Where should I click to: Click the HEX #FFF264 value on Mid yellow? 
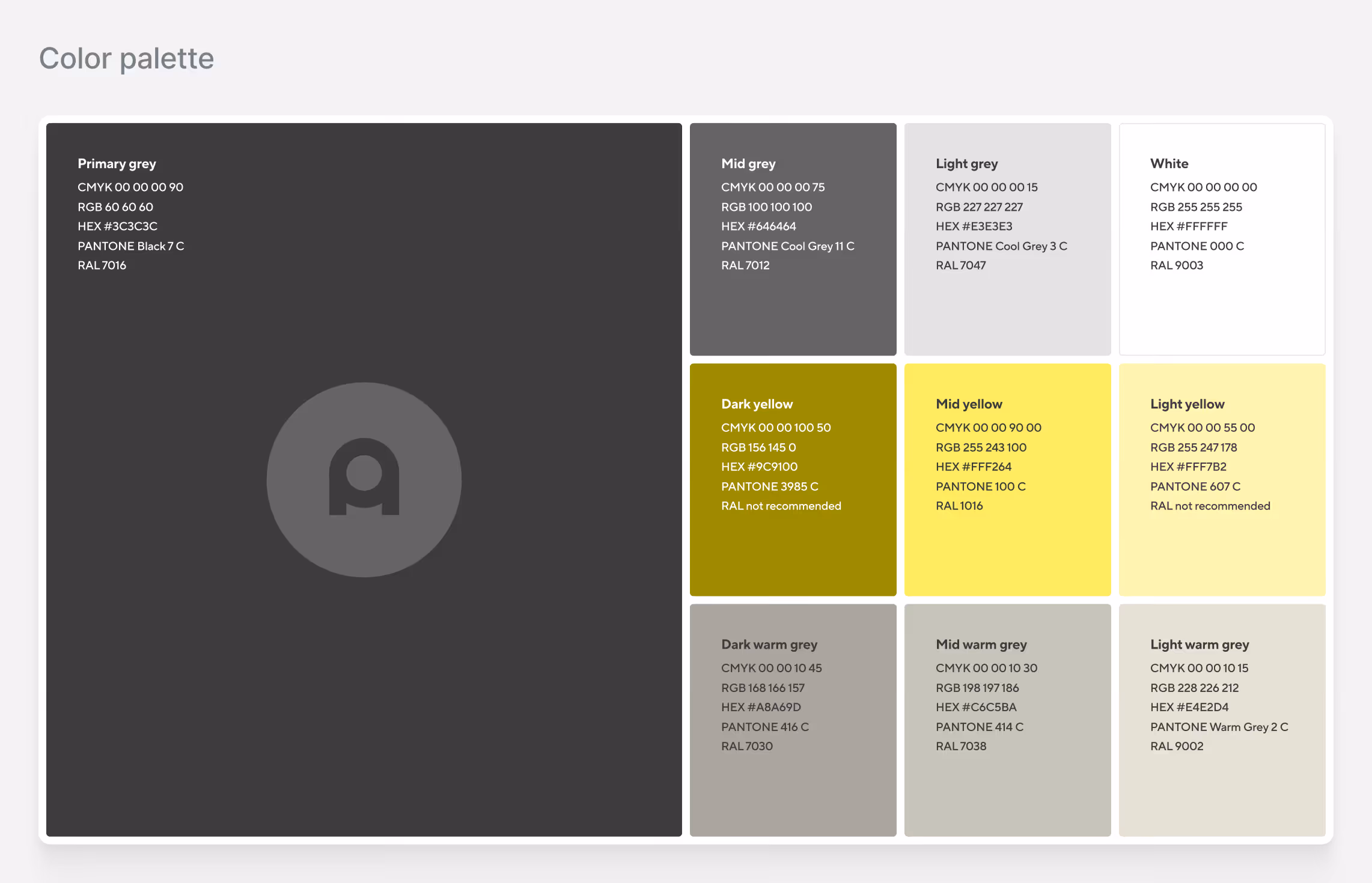974,467
